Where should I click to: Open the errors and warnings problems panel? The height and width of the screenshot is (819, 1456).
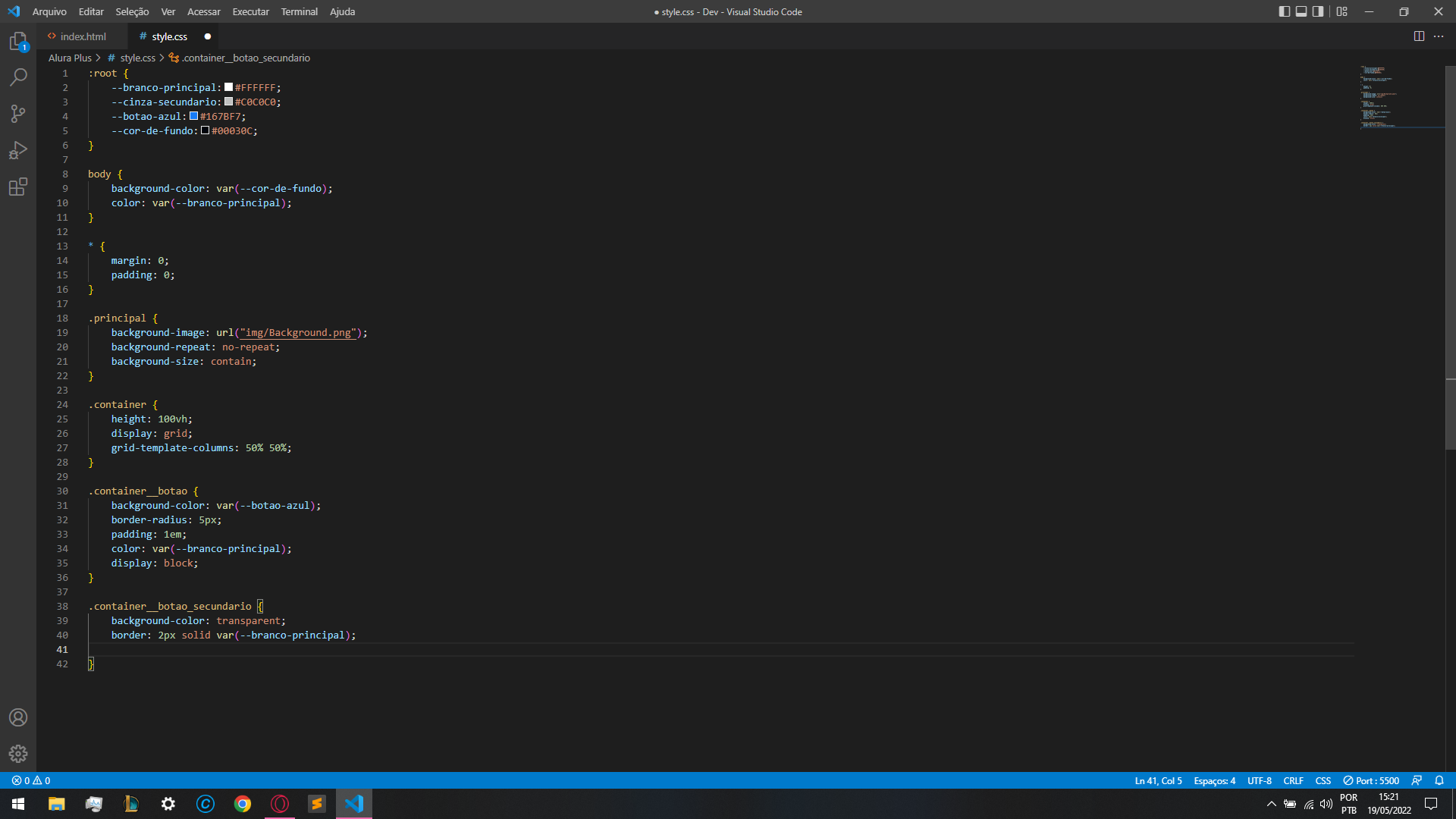coord(31,780)
